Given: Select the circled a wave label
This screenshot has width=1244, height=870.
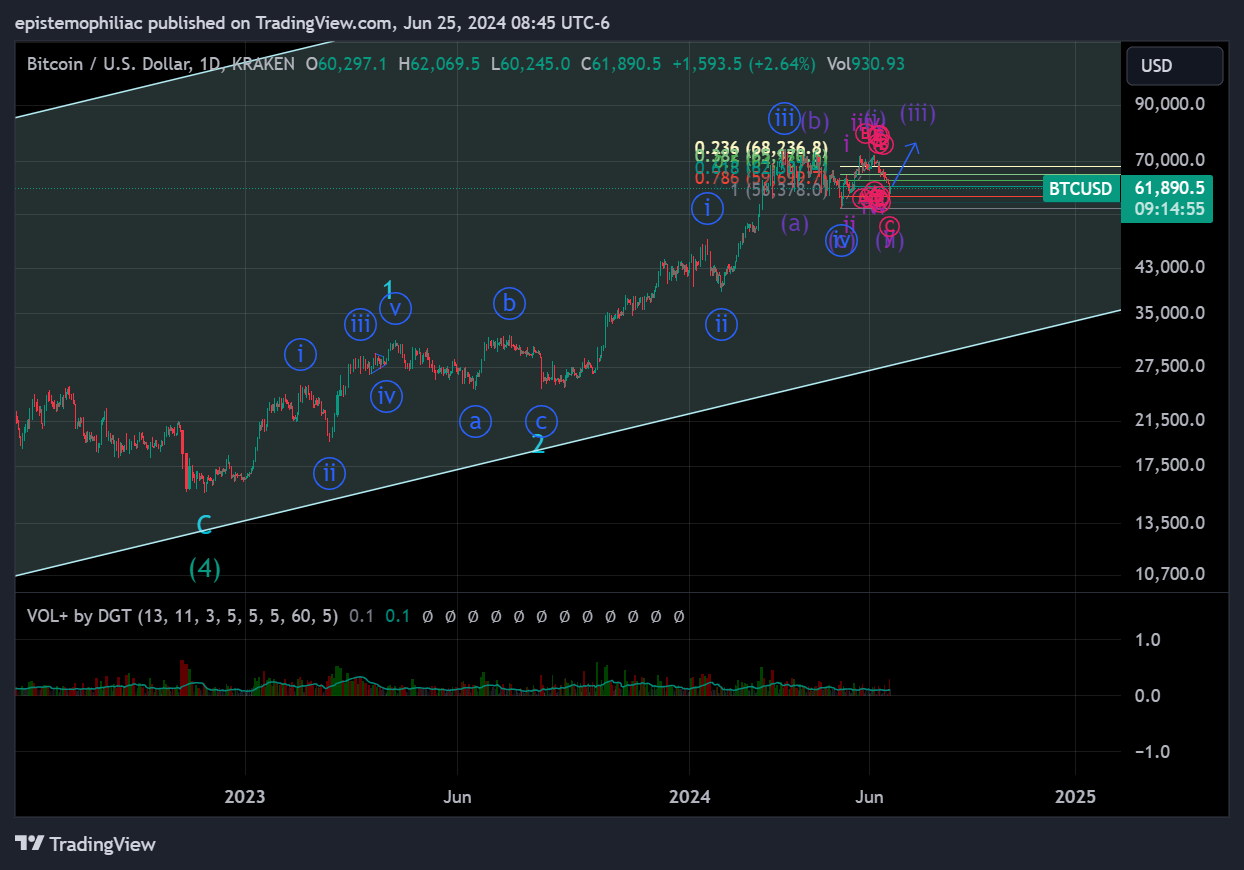Looking at the screenshot, I should tap(476, 421).
